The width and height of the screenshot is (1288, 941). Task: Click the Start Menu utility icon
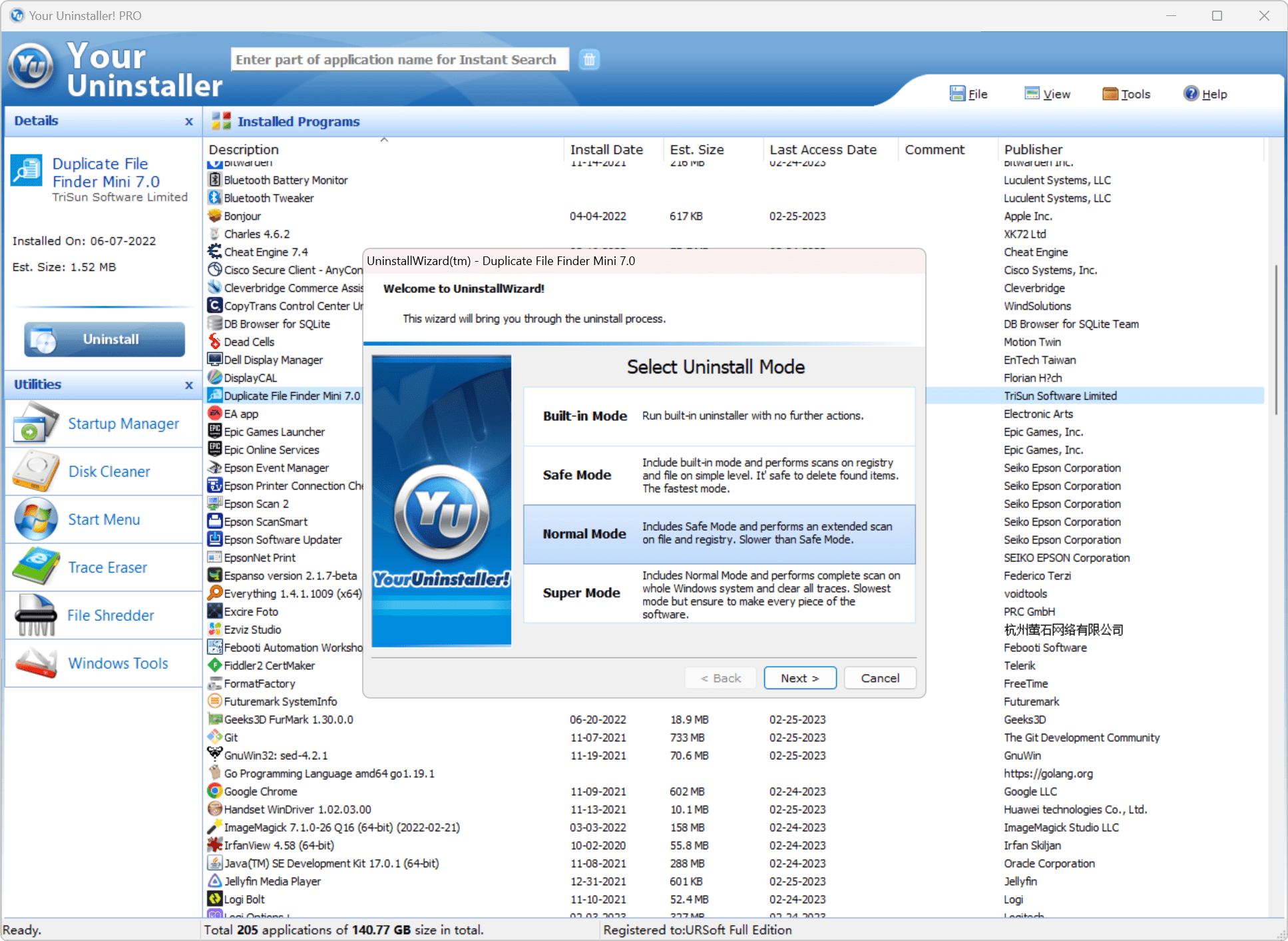coord(33,519)
